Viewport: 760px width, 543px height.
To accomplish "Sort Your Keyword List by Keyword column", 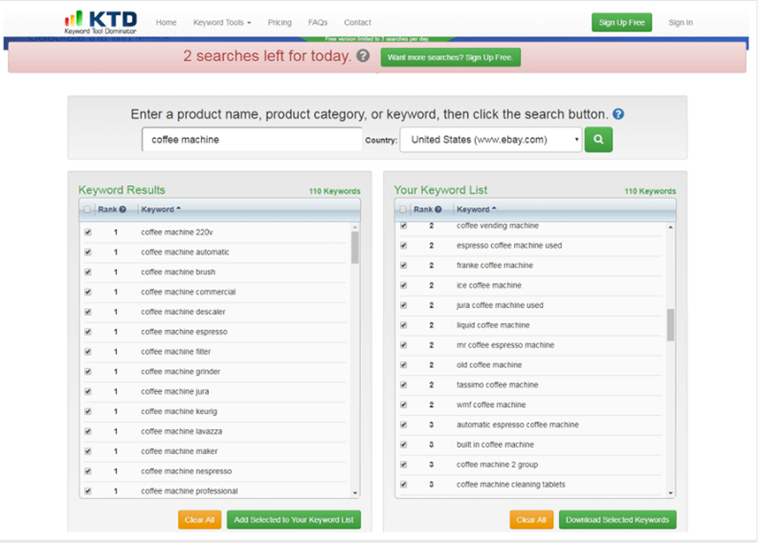I will 476,209.
